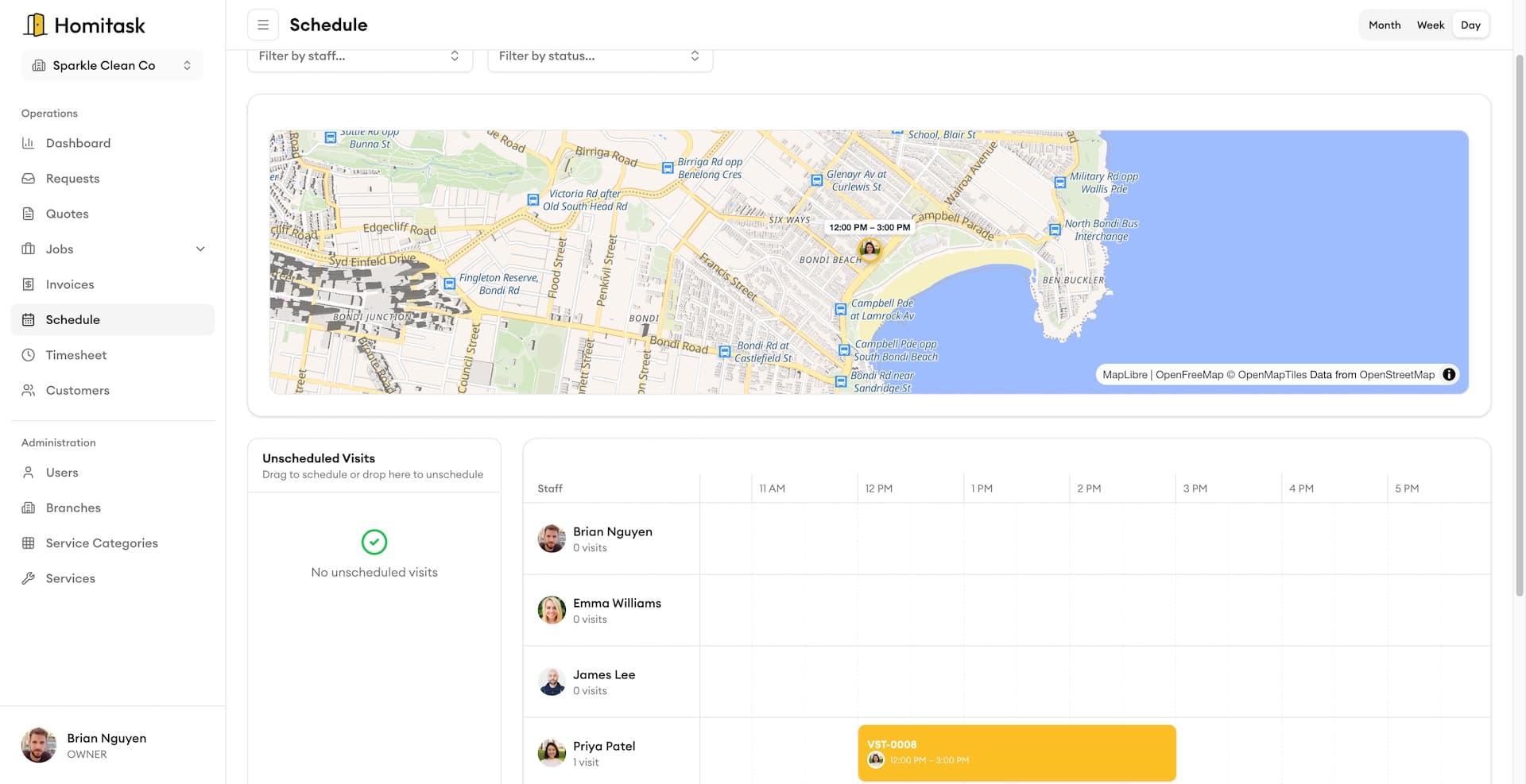This screenshot has height=784, width=1526.
Task: Expand the Jobs section in the sidebar
Action: point(201,249)
